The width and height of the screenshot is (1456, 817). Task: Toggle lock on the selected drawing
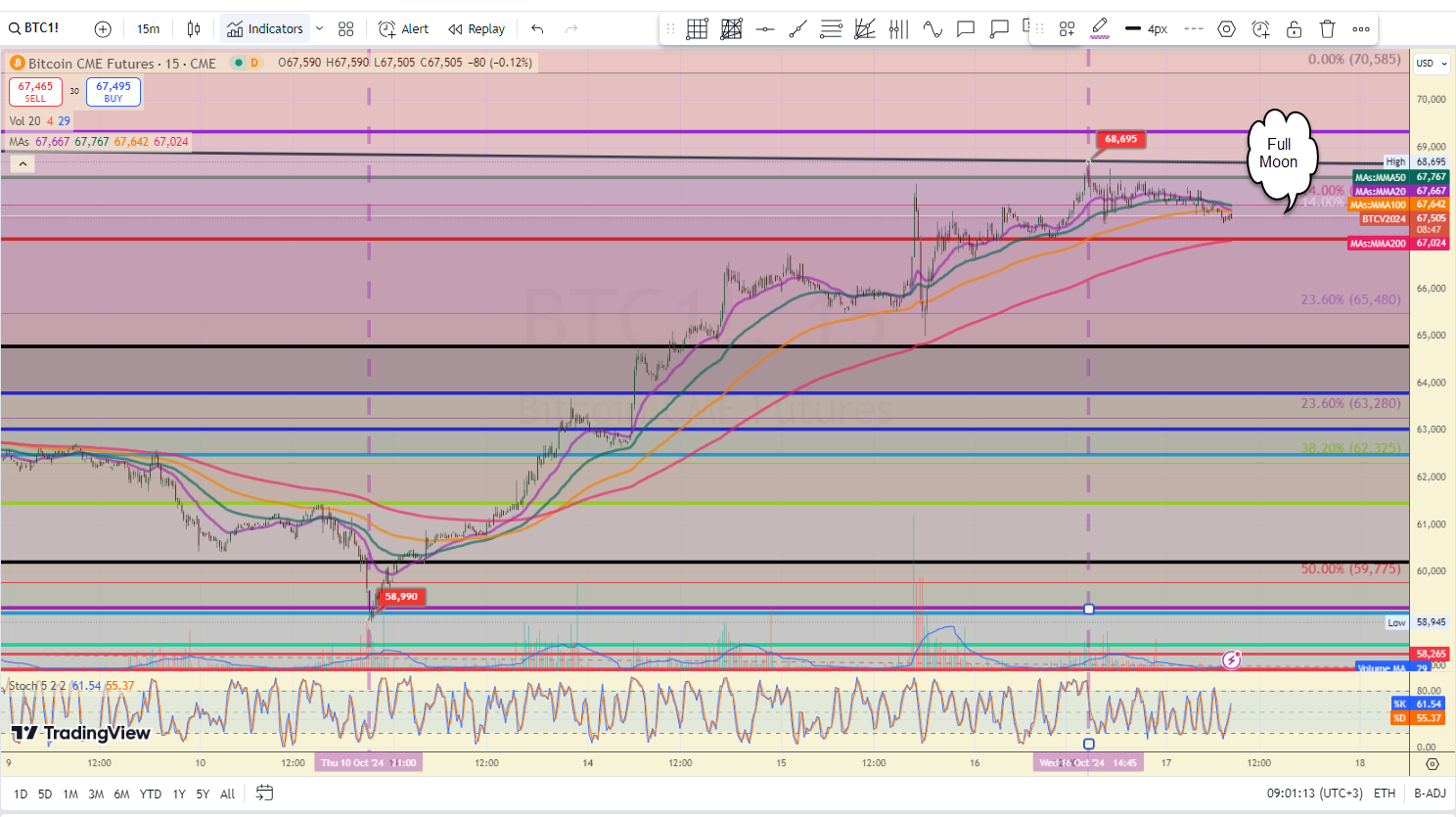[x=1294, y=29]
